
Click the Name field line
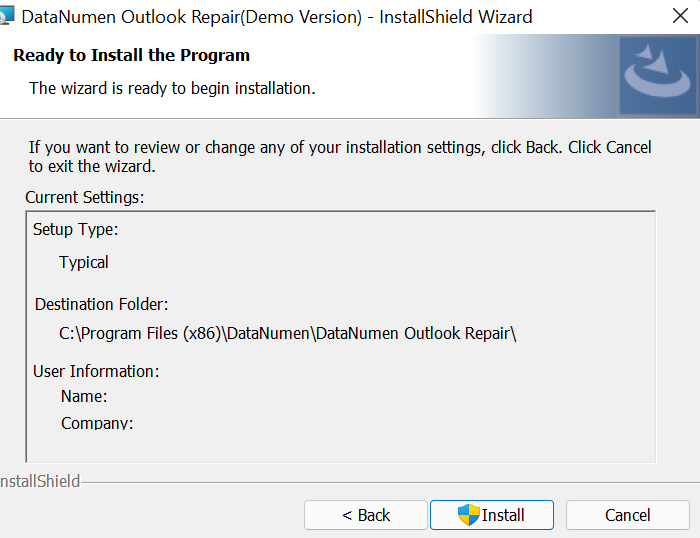(84, 396)
